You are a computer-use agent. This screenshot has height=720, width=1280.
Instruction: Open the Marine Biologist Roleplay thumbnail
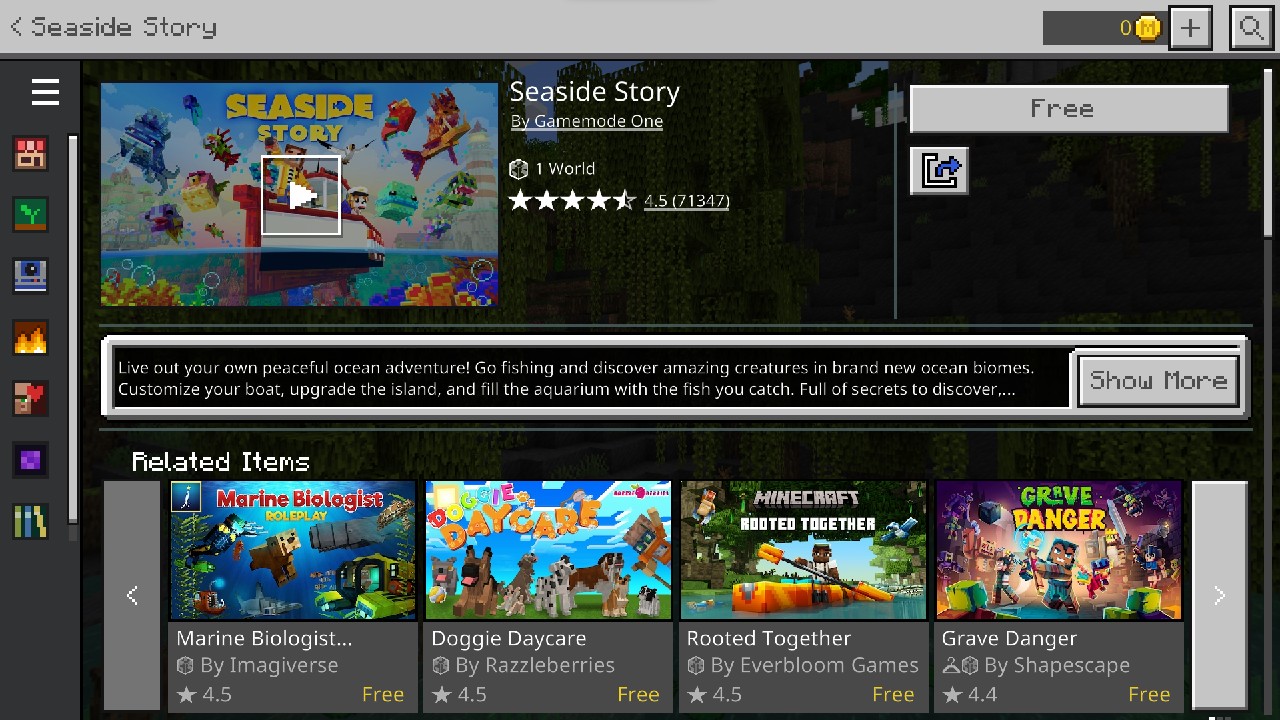(x=293, y=550)
